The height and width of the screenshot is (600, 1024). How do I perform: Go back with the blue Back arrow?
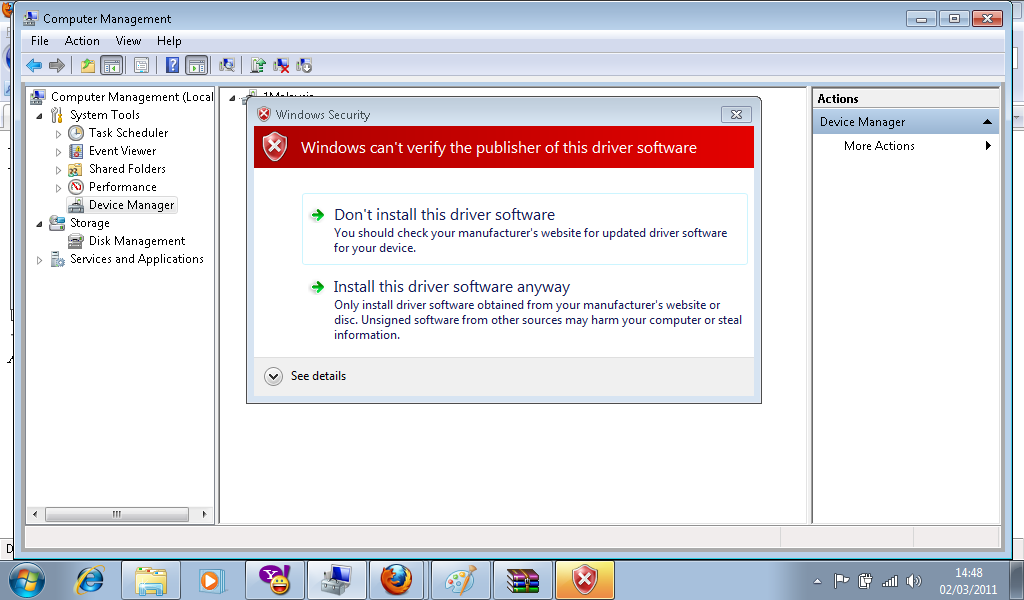34,65
